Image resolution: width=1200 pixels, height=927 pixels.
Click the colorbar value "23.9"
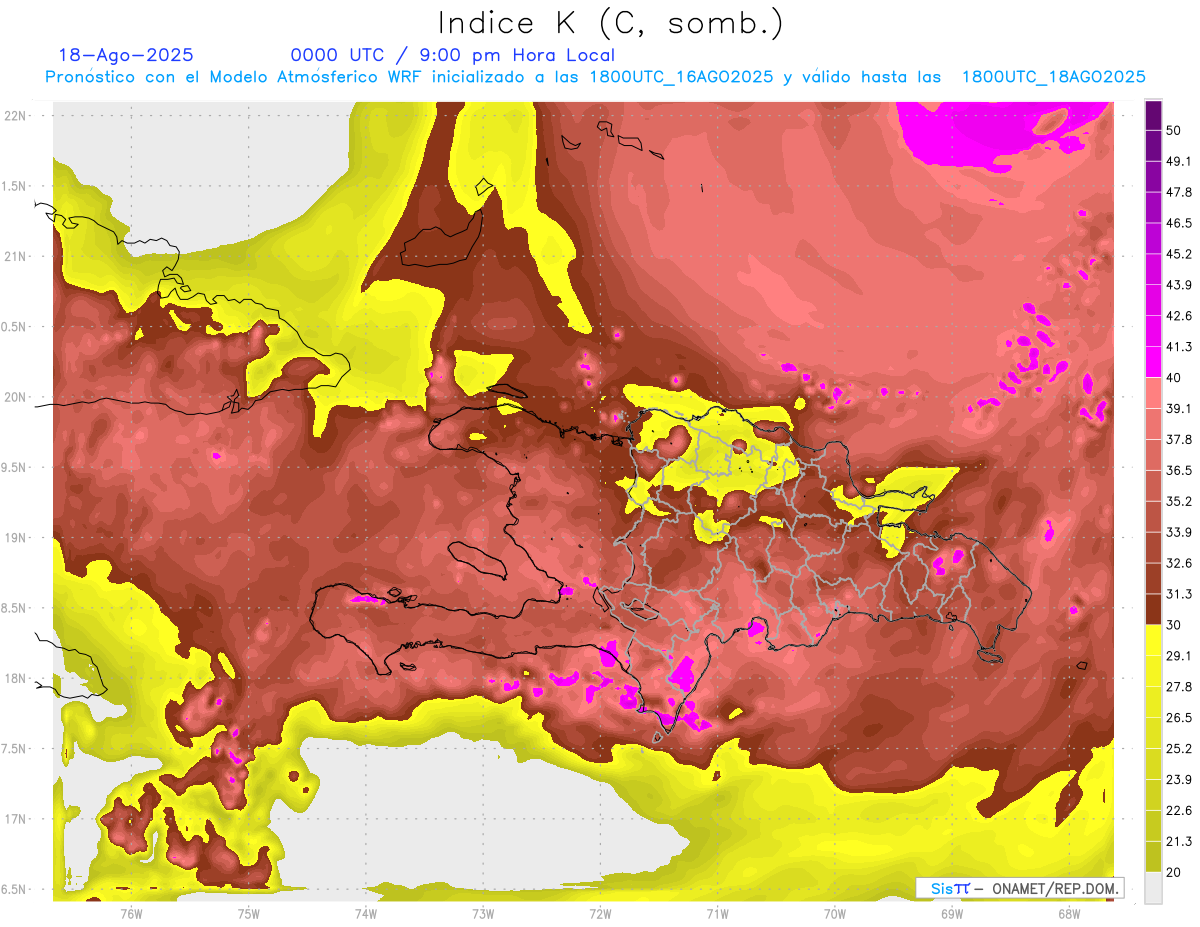pos(1179,780)
